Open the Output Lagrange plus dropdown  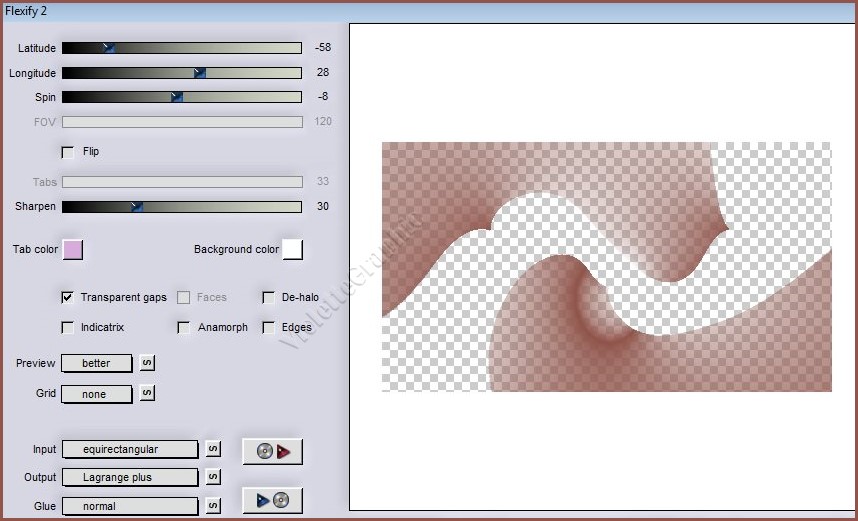click(x=130, y=477)
